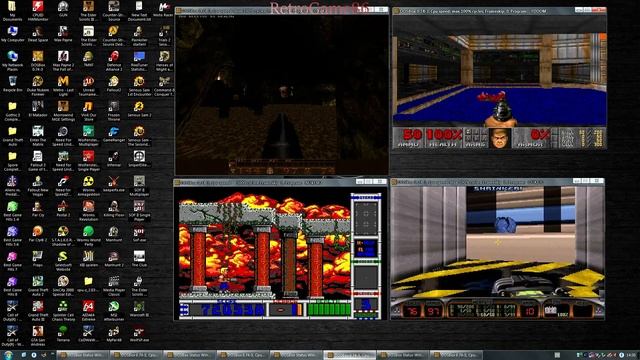Image resolution: width=640 pixels, height=360 pixels.
Task: Launch the Counter-Strike Source shortcut
Action: [x=114, y=11]
